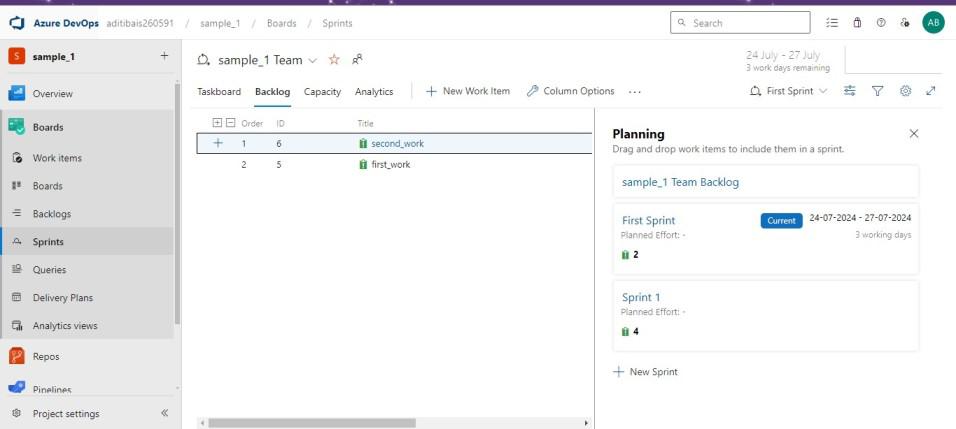Collapse all backlog rows with minus box
Screen dimensions: 956x429
(x=230, y=123)
